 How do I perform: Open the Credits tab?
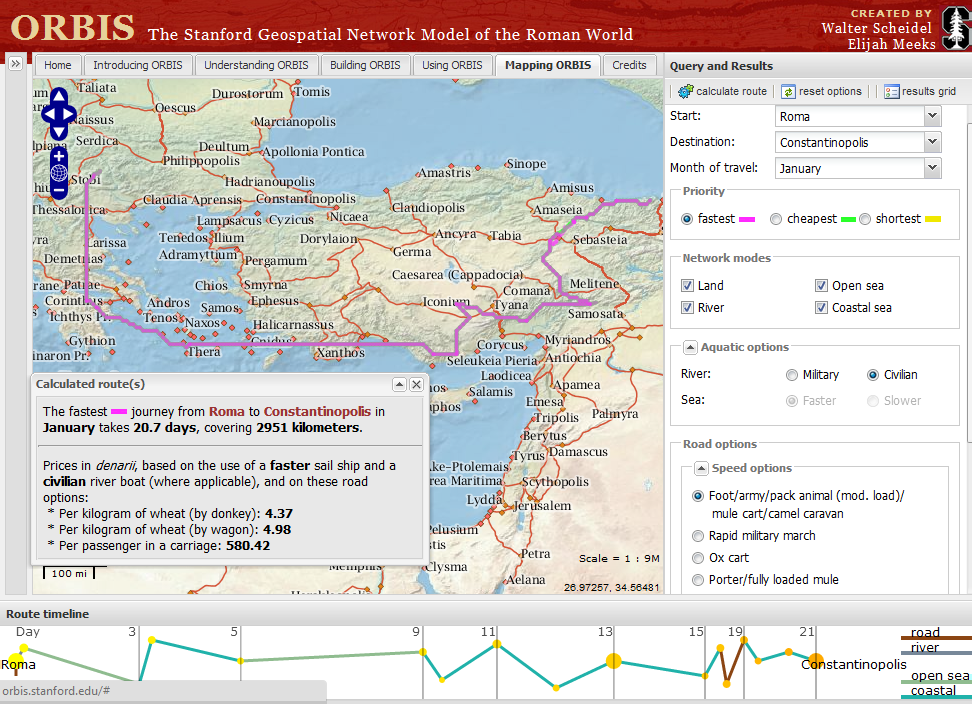pyautogui.click(x=629, y=65)
